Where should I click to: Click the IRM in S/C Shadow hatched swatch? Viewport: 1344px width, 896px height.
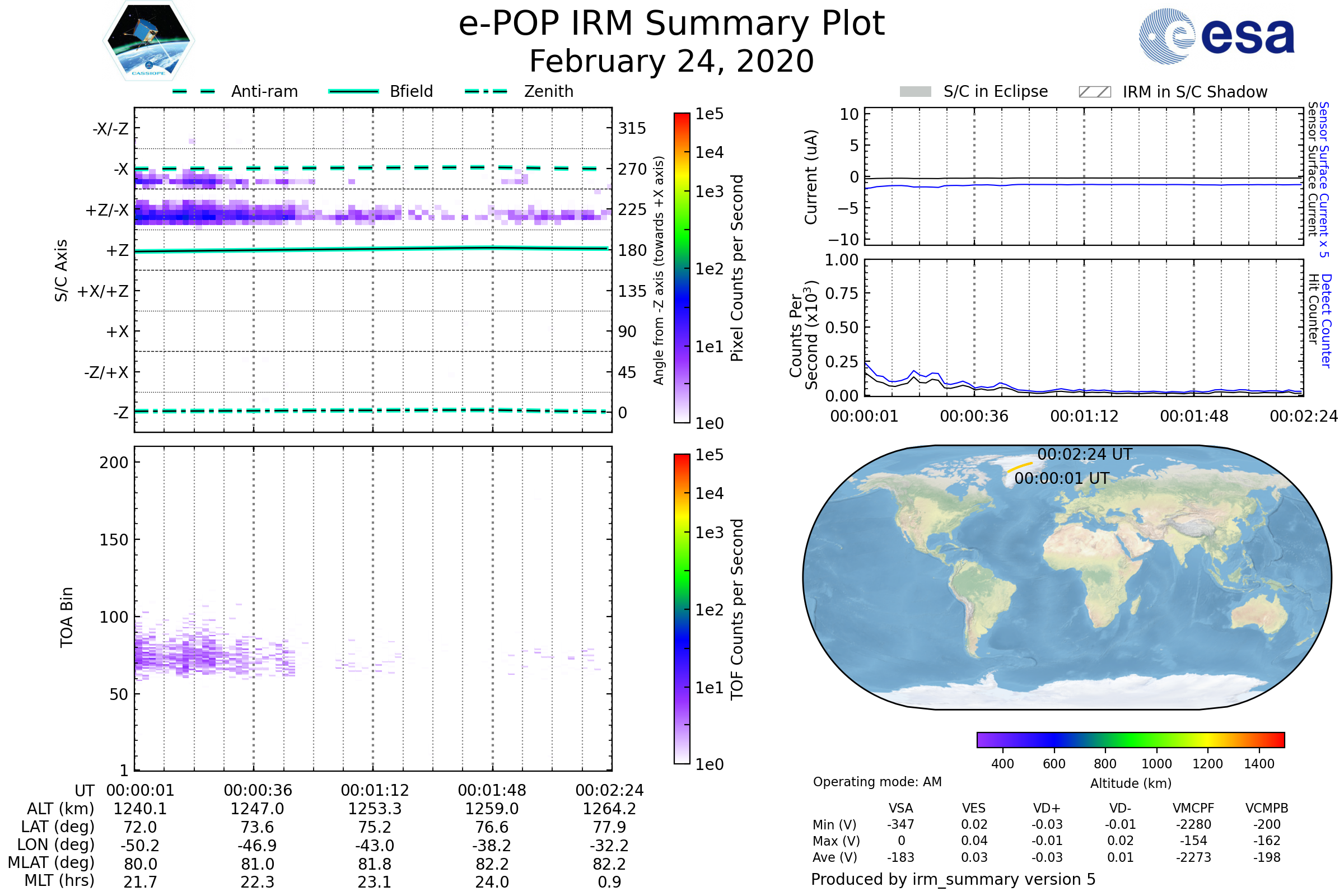(x=1094, y=92)
